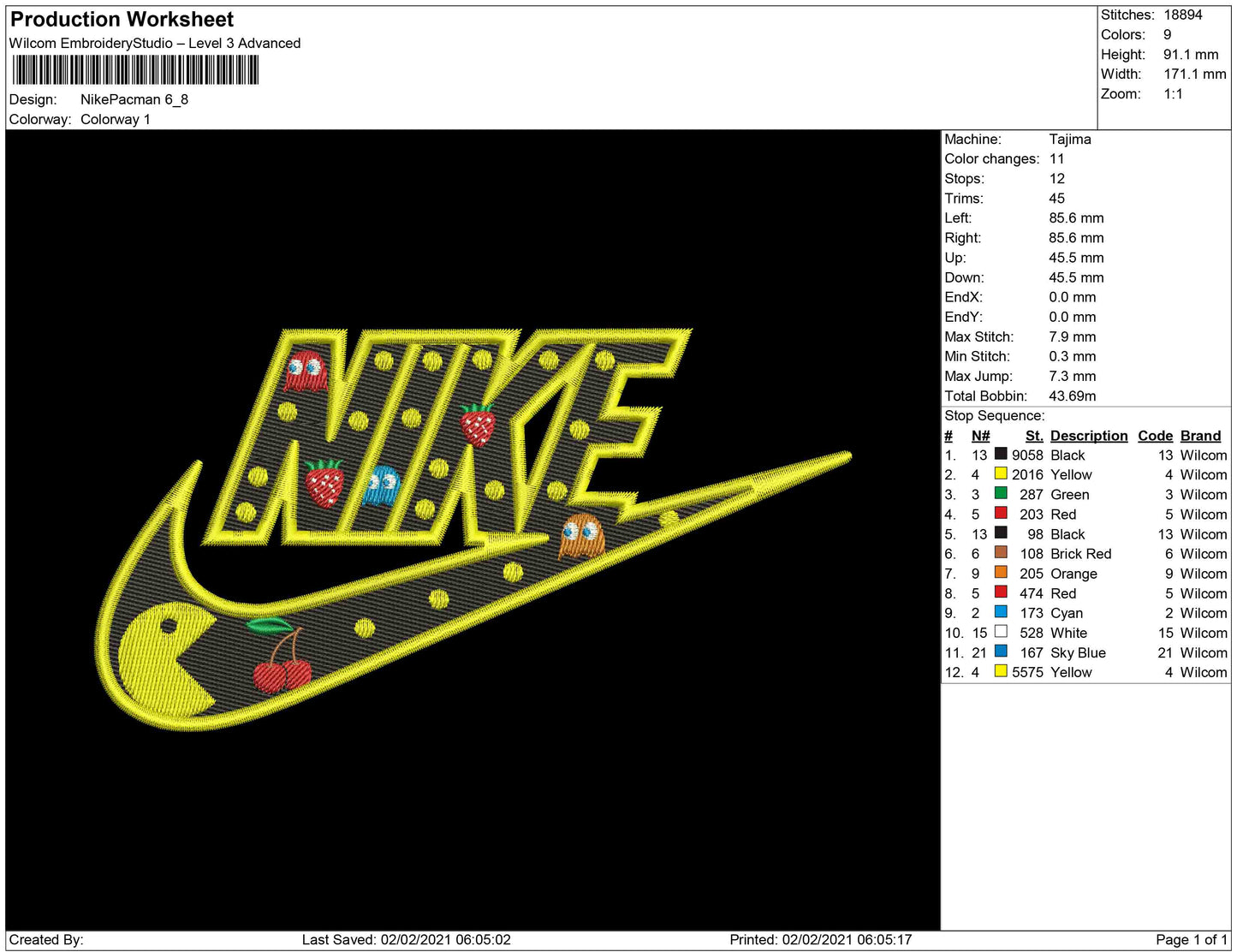This screenshot has height=952, width=1237.
Task: Click the red ghost on the letter N
Action: click(x=306, y=371)
